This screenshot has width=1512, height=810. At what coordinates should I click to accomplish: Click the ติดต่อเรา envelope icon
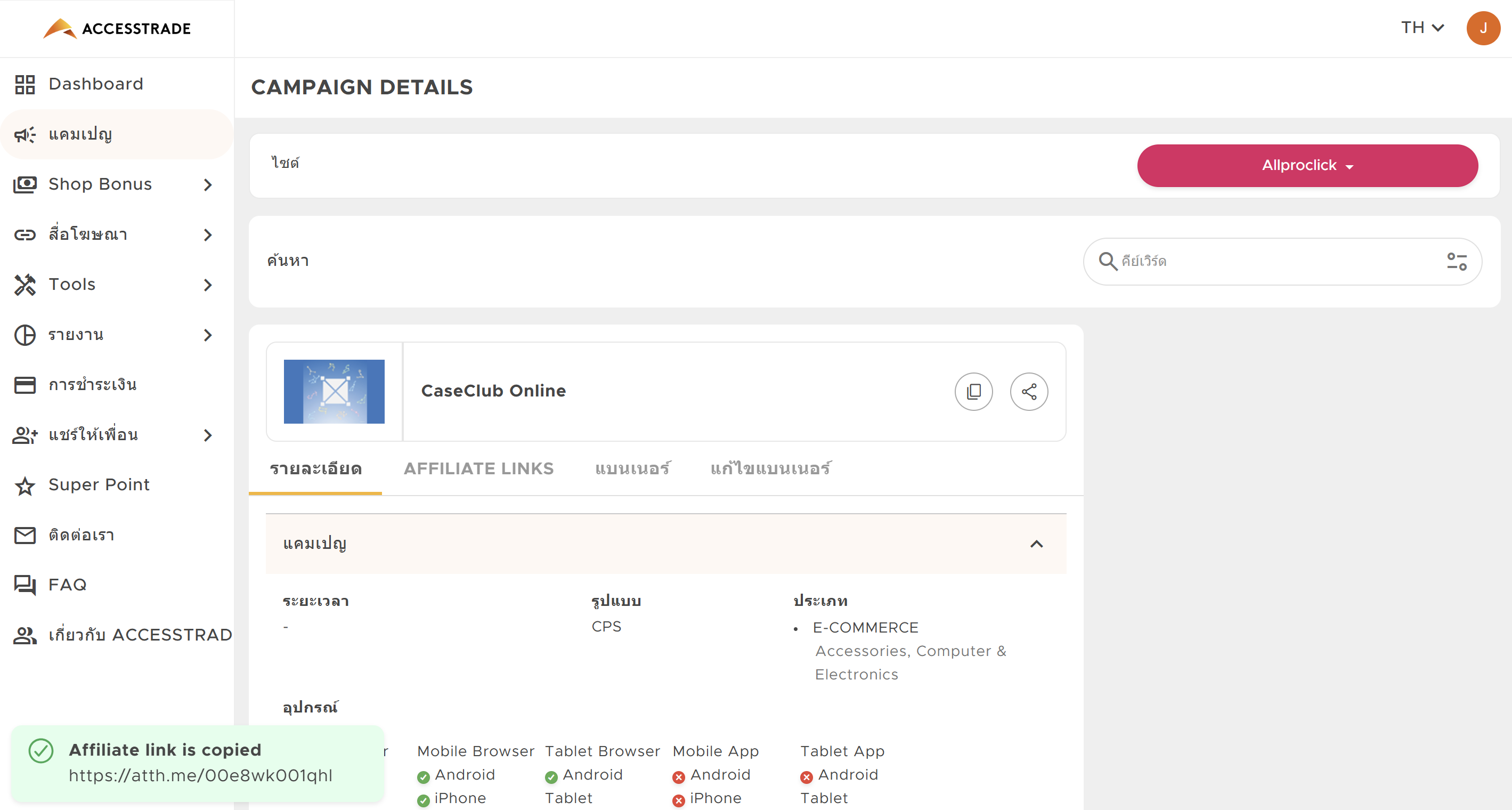25,536
